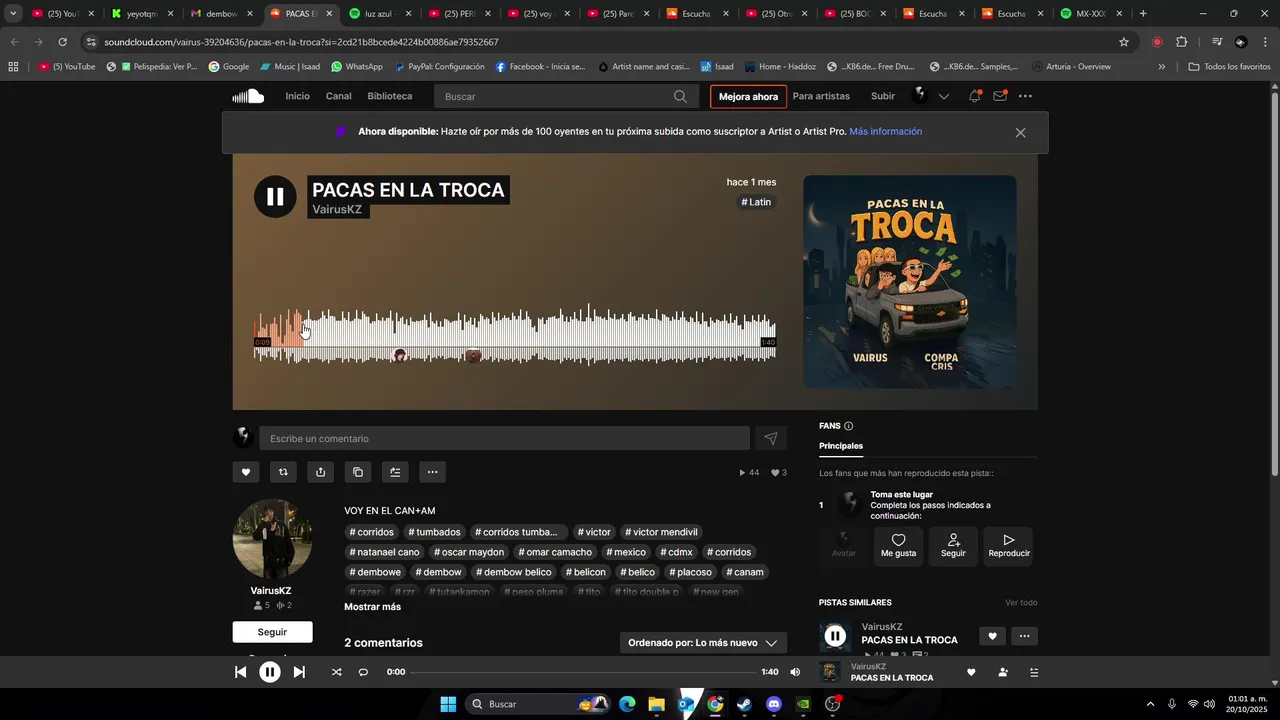The height and width of the screenshot is (720, 1280).
Task: Click the search magnifier icon
Action: pos(680,97)
